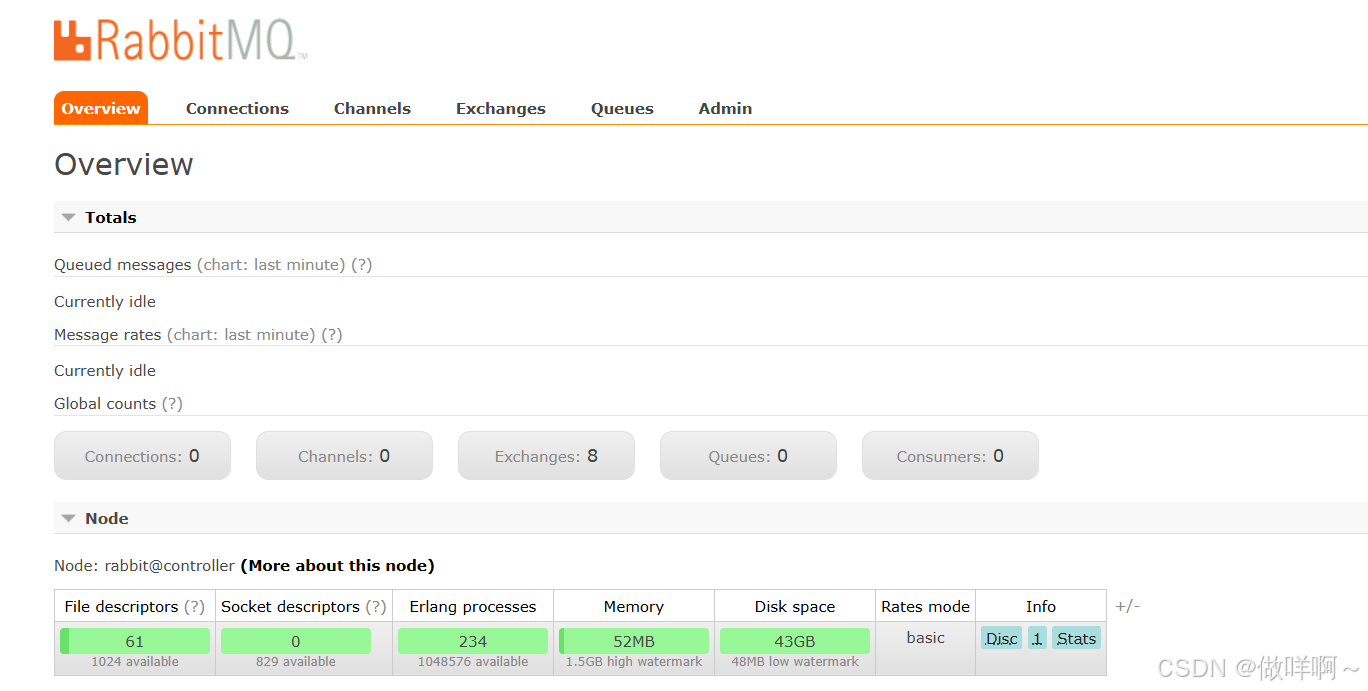Go to the Channels tab
Image resolution: width=1368 pixels, height=691 pixels.
pyautogui.click(x=372, y=108)
